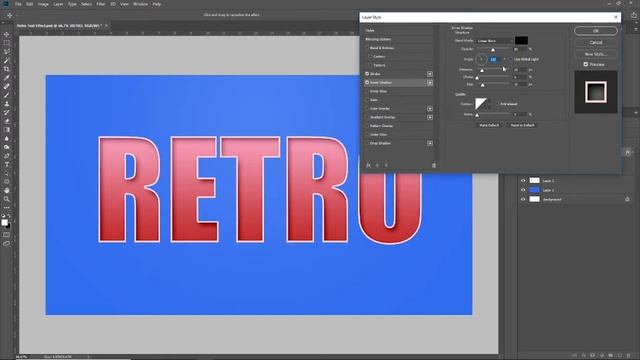The height and width of the screenshot is (360, 640).
Task: Select the Eyedropper tool
Action: coord(7,78)
